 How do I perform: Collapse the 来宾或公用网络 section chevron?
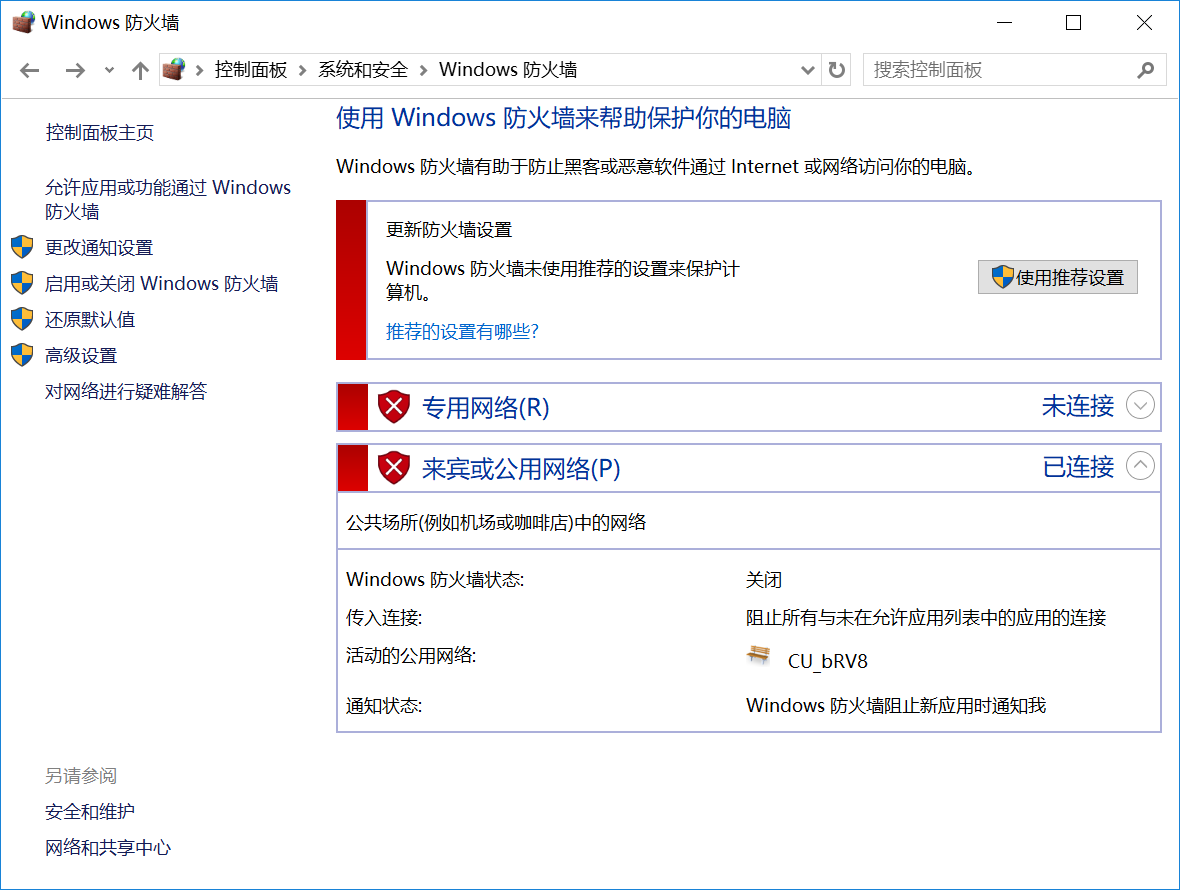[1140, 466]
